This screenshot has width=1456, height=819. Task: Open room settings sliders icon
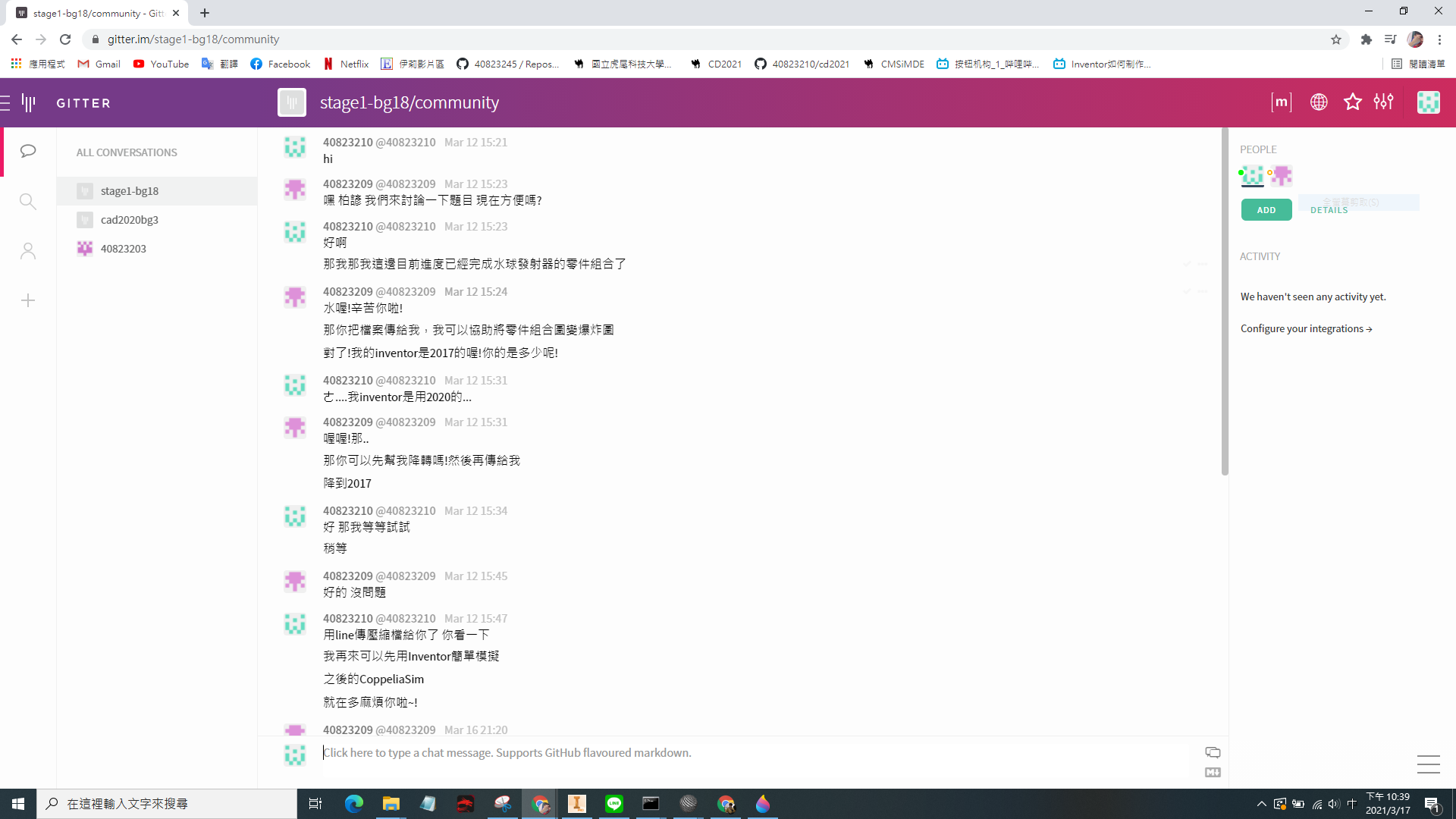click(1384, 102)
